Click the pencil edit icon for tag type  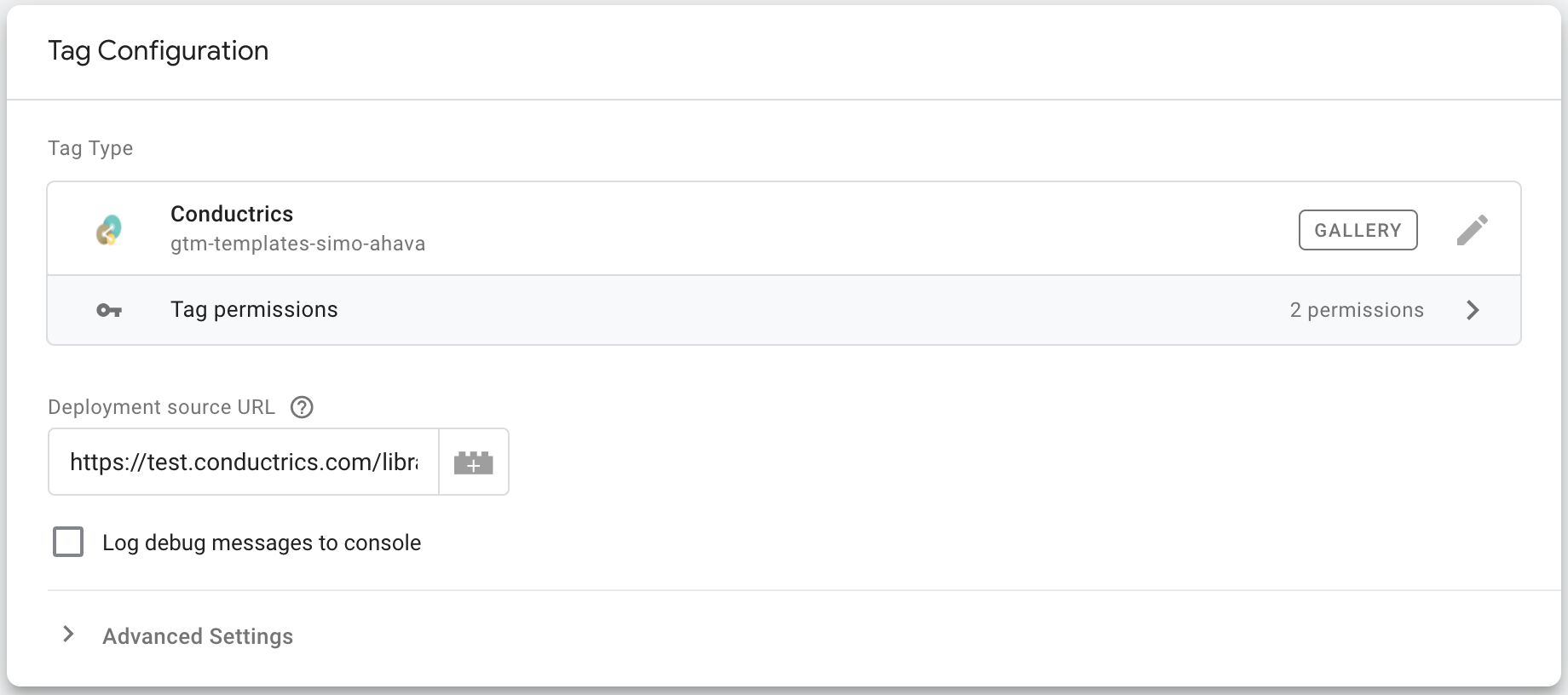pyautogui.click(x=1472, y=230)
